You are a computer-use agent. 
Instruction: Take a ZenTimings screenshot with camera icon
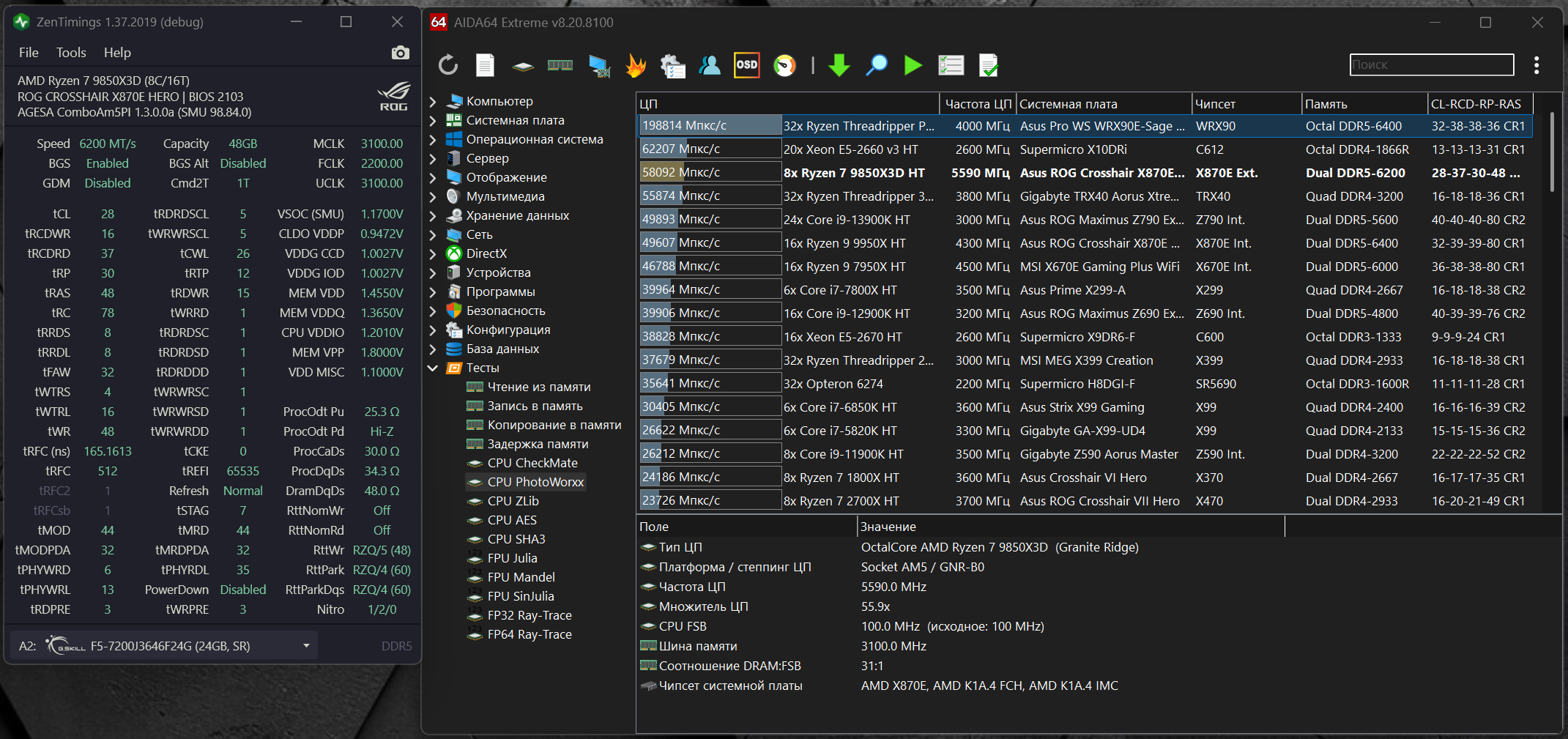(x=400, y=53)
